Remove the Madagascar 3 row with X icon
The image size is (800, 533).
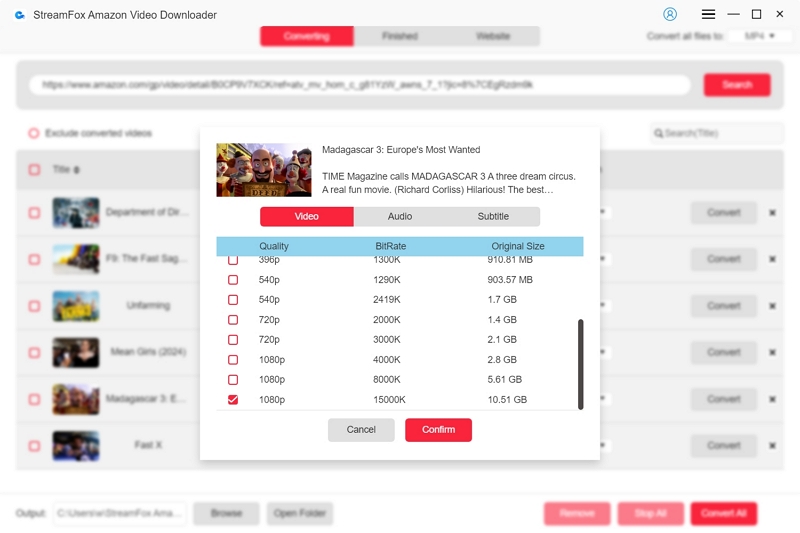(x=772, y=399)
